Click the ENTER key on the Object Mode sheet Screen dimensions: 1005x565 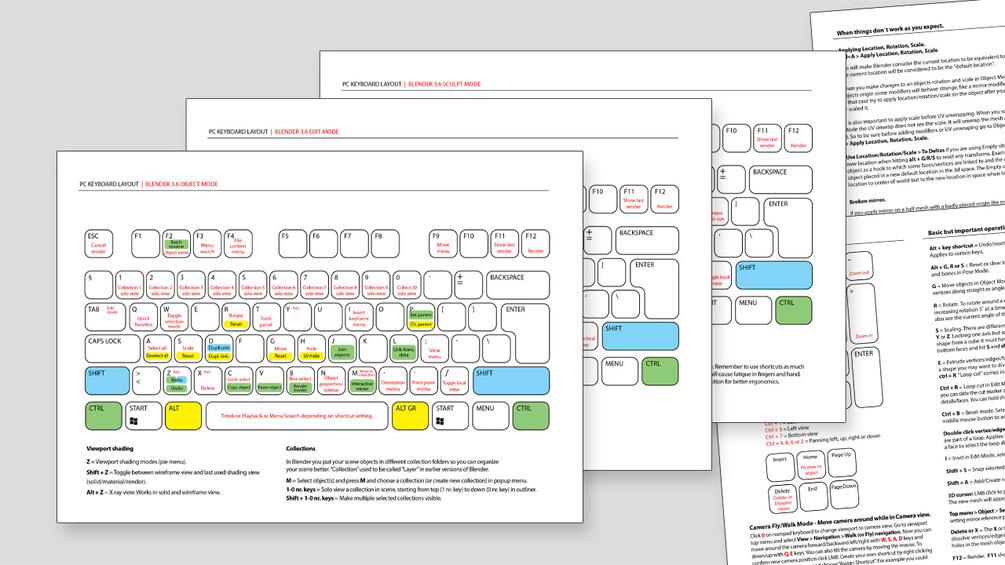[x=525, y=333]
